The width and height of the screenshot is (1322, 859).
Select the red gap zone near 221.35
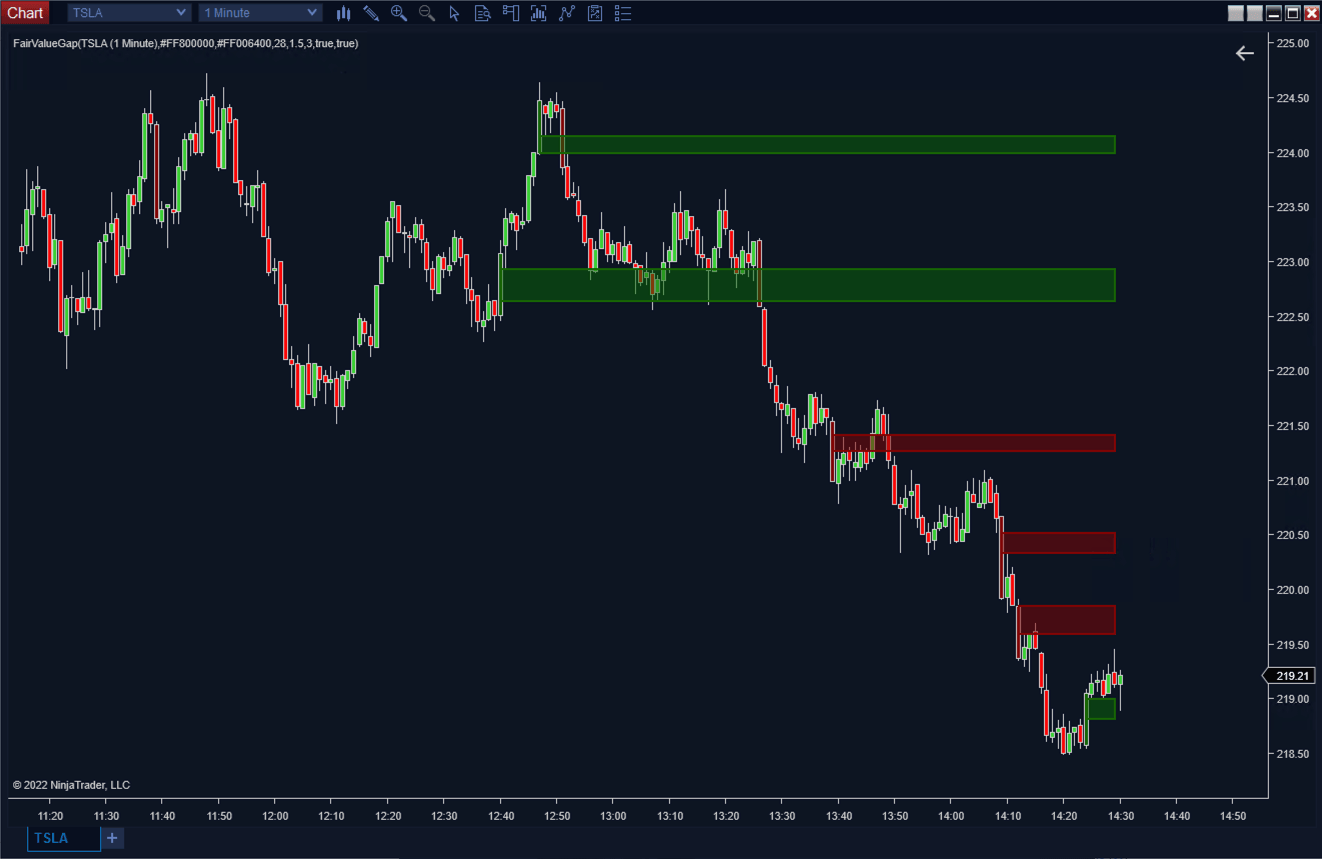(x=973, y=443)
